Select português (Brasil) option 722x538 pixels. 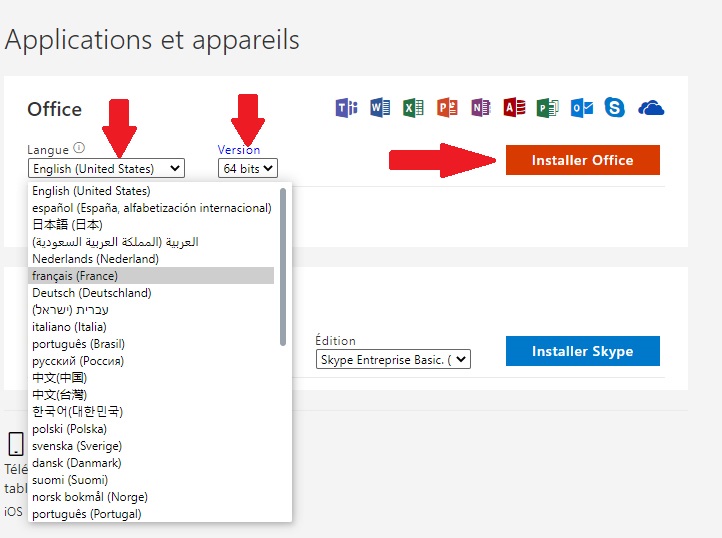[153, 344]
